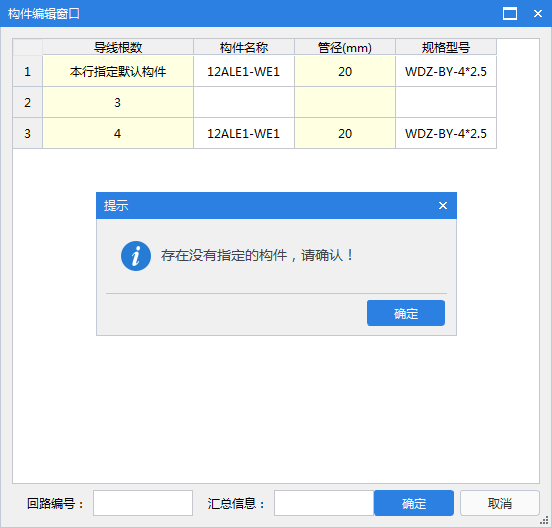Viewport: 552px width, 528px height.
Task: Click row 3 管径 cell 20
Action: coord(345,133)
